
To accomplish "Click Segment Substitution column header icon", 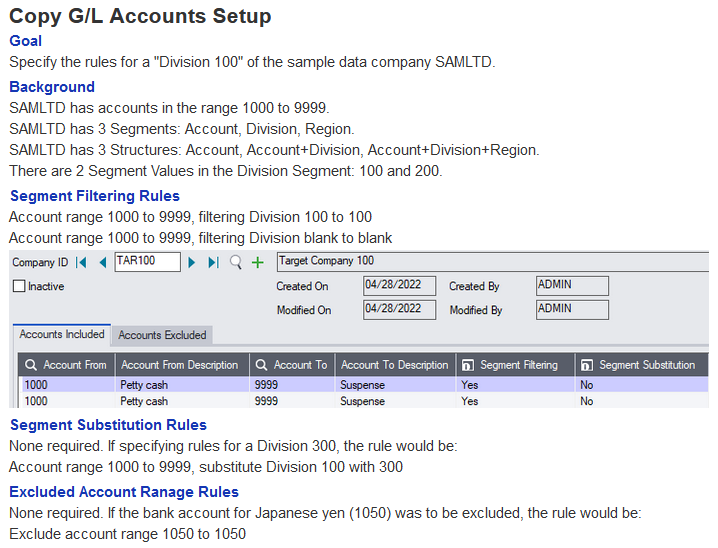I will click(586, 365).
